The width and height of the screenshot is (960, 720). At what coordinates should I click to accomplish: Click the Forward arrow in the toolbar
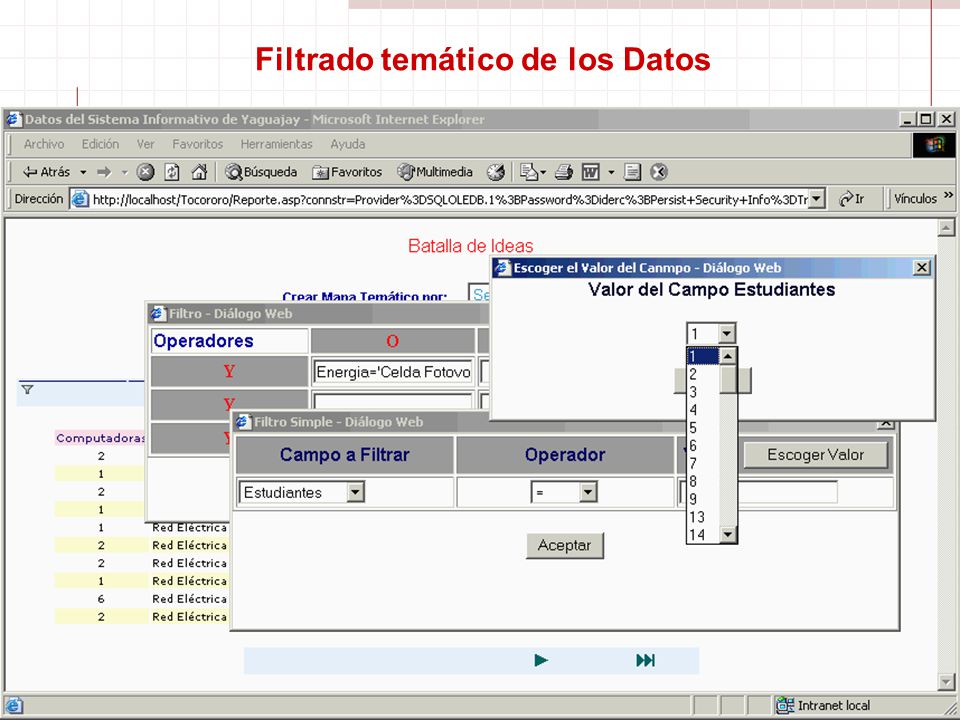pyautogui.click(x=104, y=172)
